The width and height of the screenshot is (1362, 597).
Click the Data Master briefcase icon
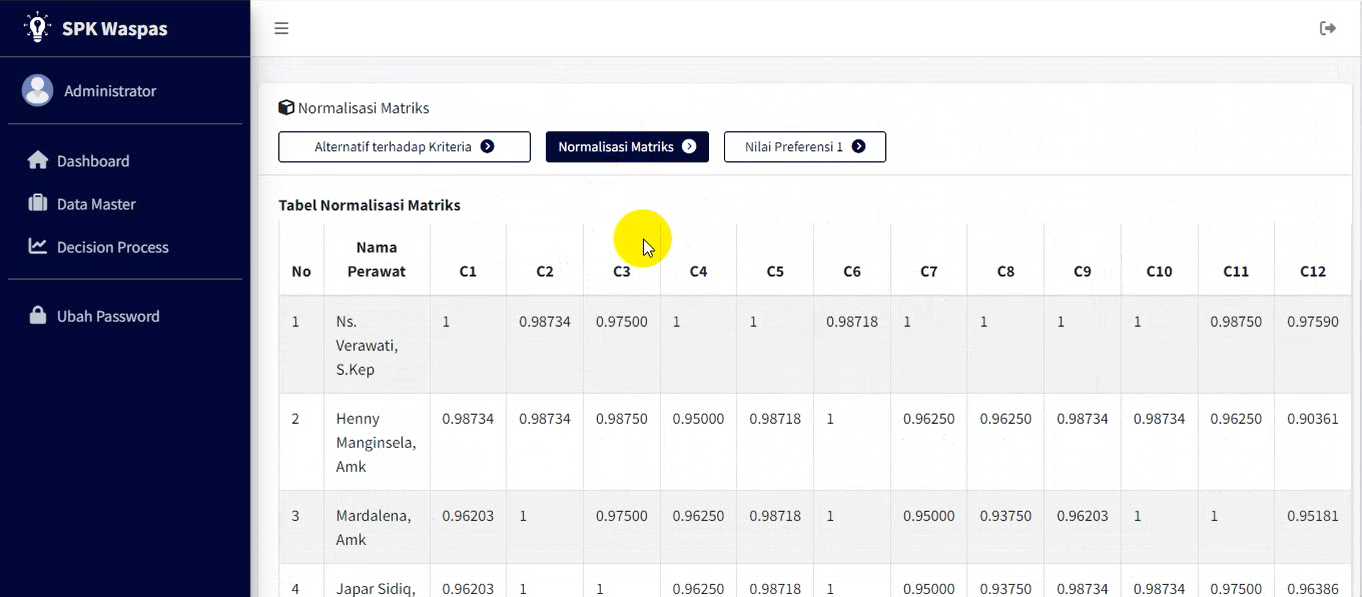click(x=38, y=203)
